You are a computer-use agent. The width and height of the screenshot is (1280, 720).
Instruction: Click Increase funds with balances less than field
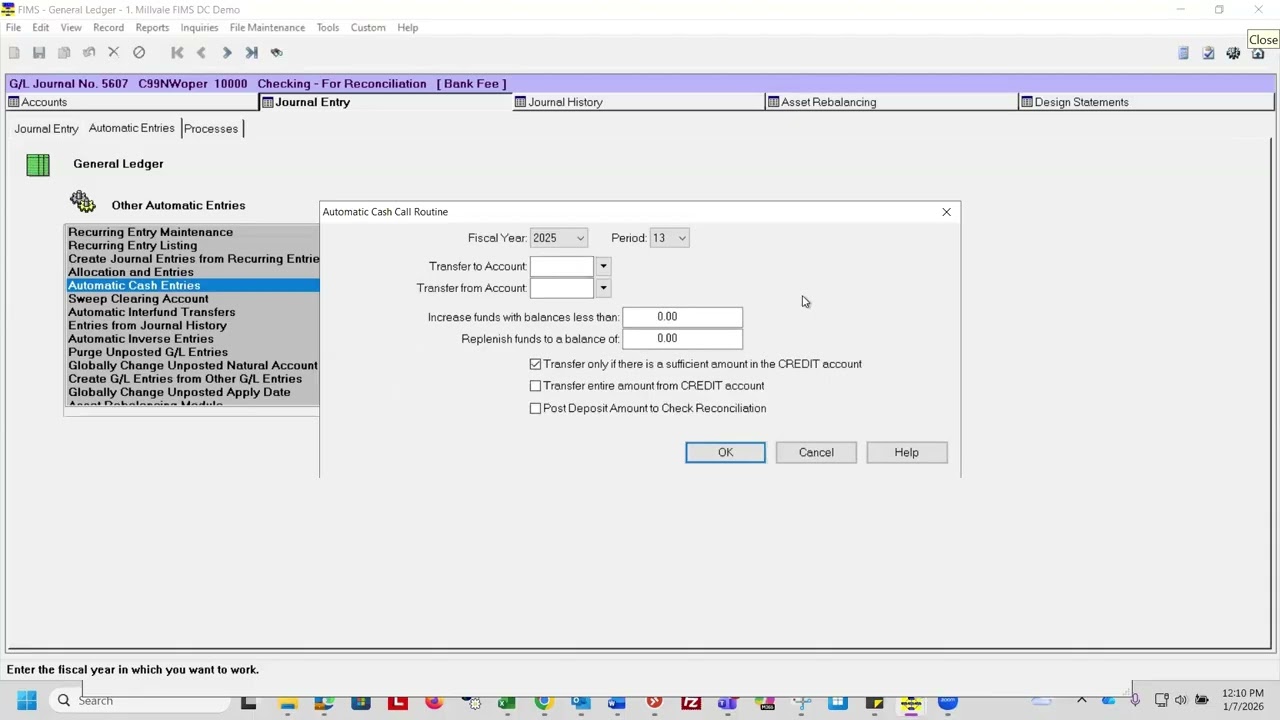pyautogui.click(x=682, y=317)
